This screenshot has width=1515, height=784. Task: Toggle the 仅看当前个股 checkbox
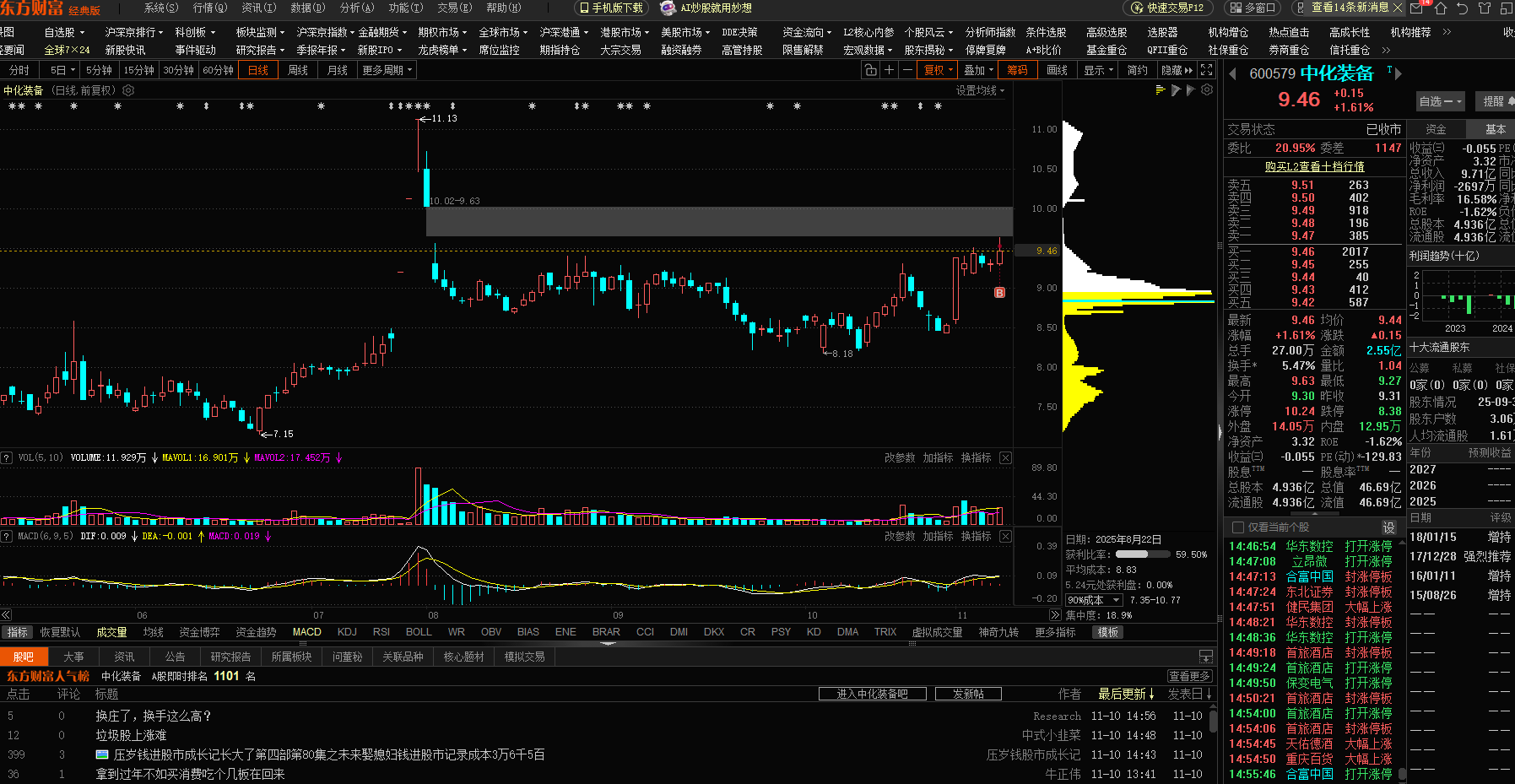(x=1238, y=527)
